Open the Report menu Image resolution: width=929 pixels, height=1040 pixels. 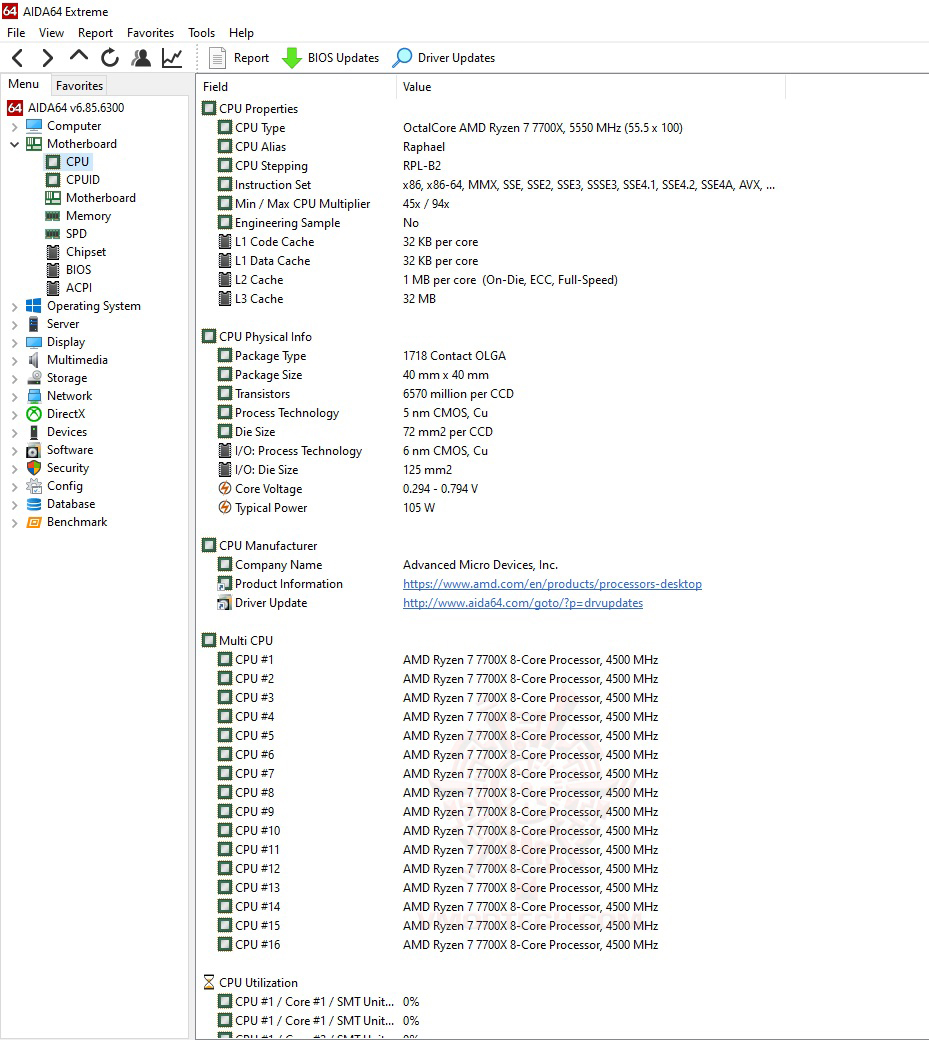point(95,32)
